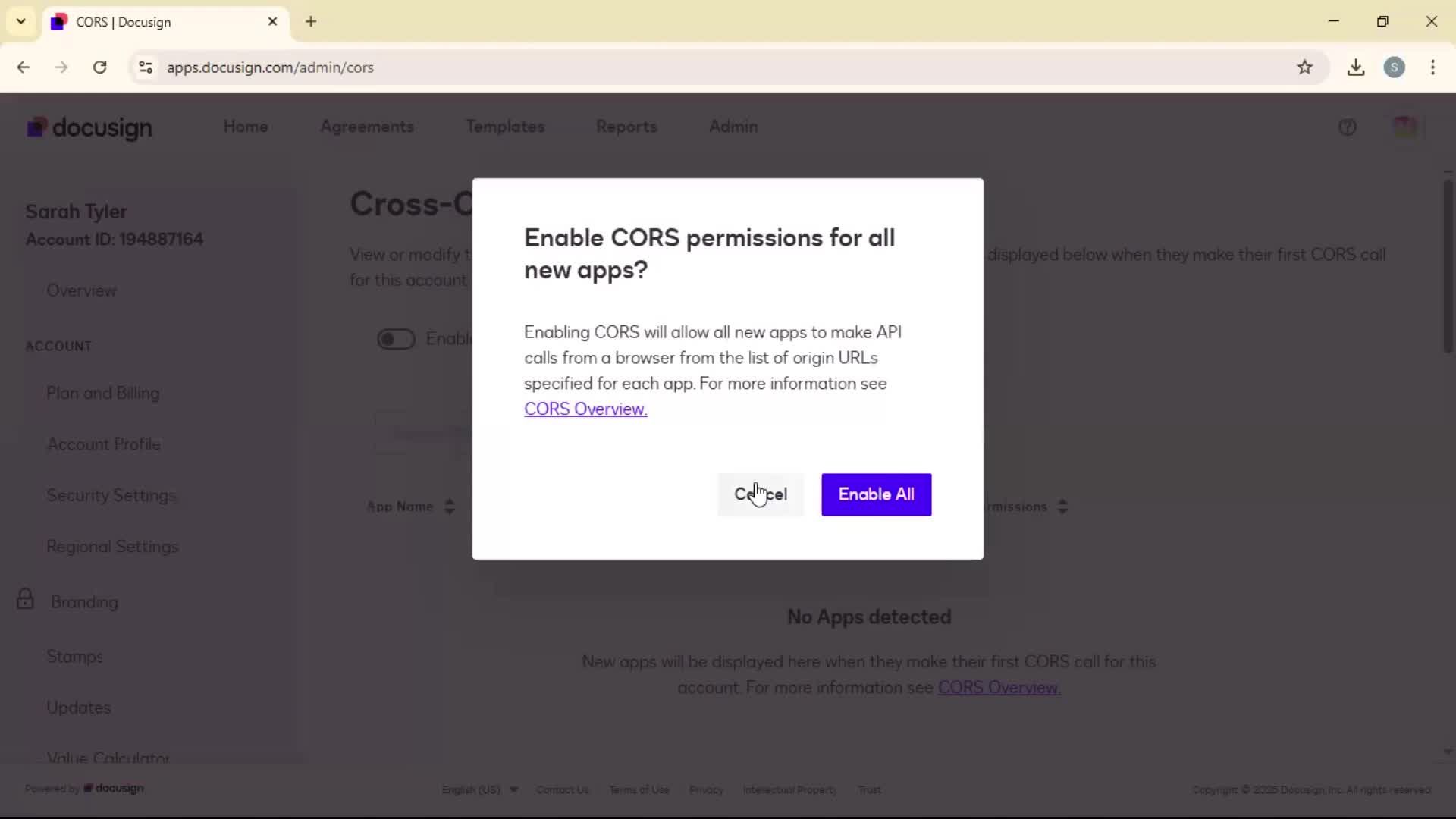Select Plan and Billing in sidebar
This screenshot has width=1456, height=819.
(103, 393)
